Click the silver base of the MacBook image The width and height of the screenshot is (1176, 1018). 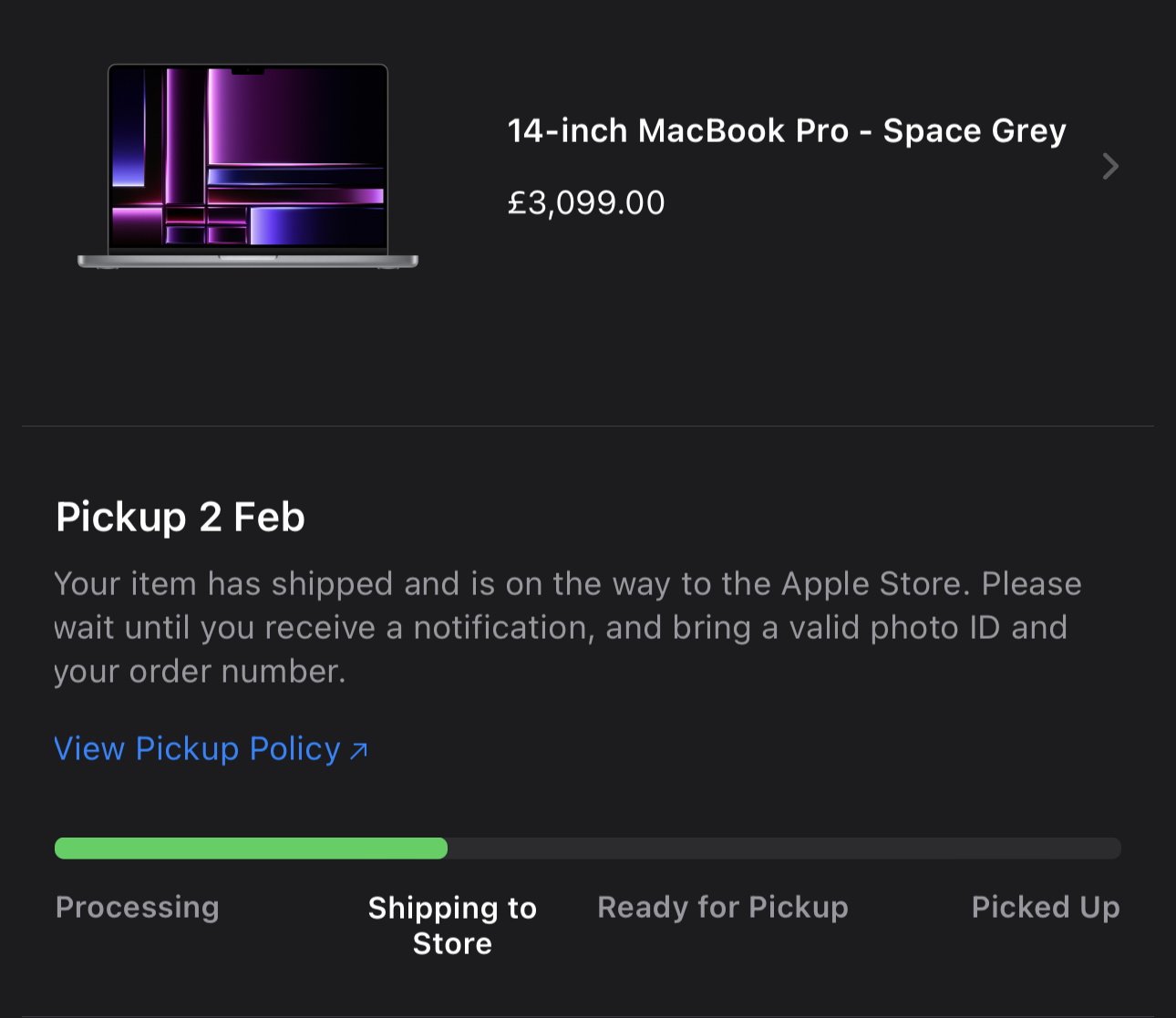pyautogui.click(x=248, y=262)
